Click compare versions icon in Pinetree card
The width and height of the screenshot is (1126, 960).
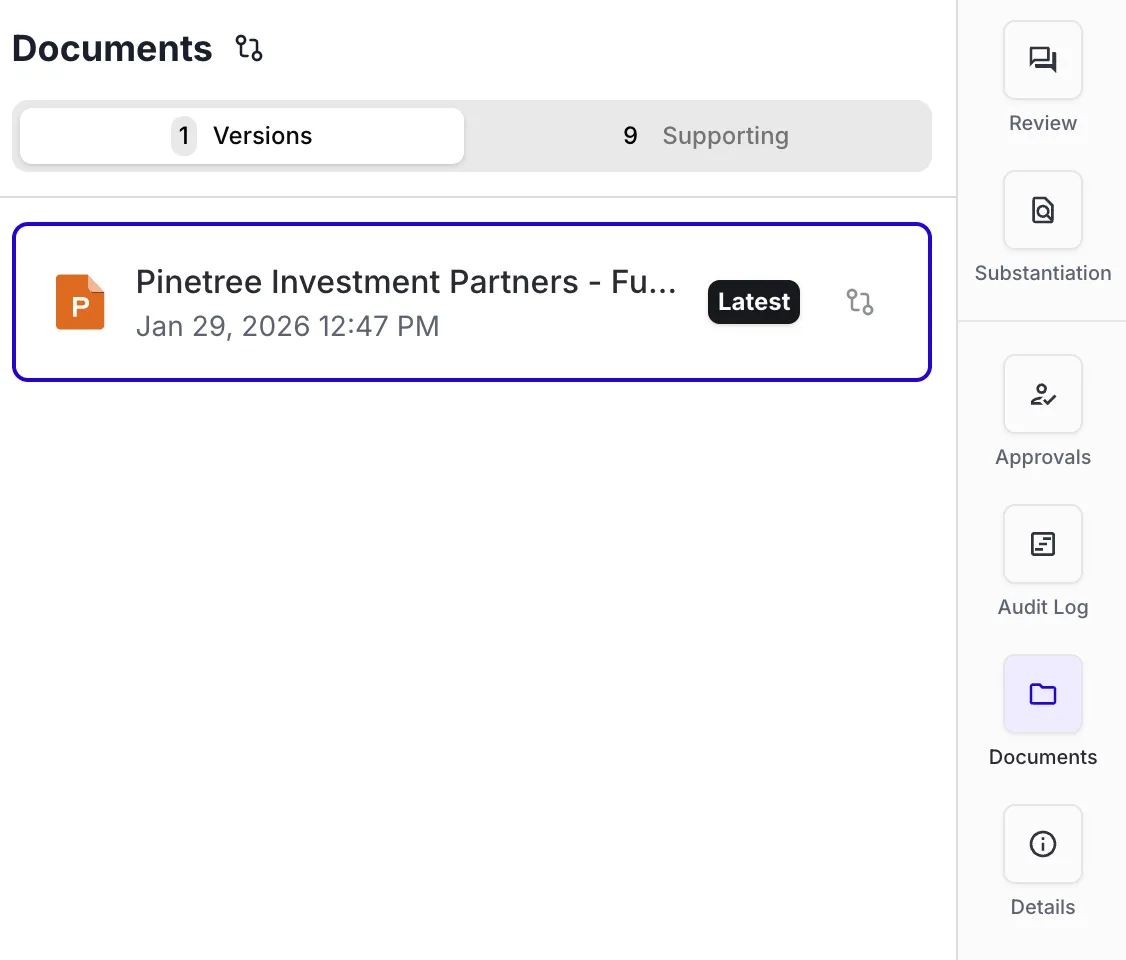pos(860,302)
